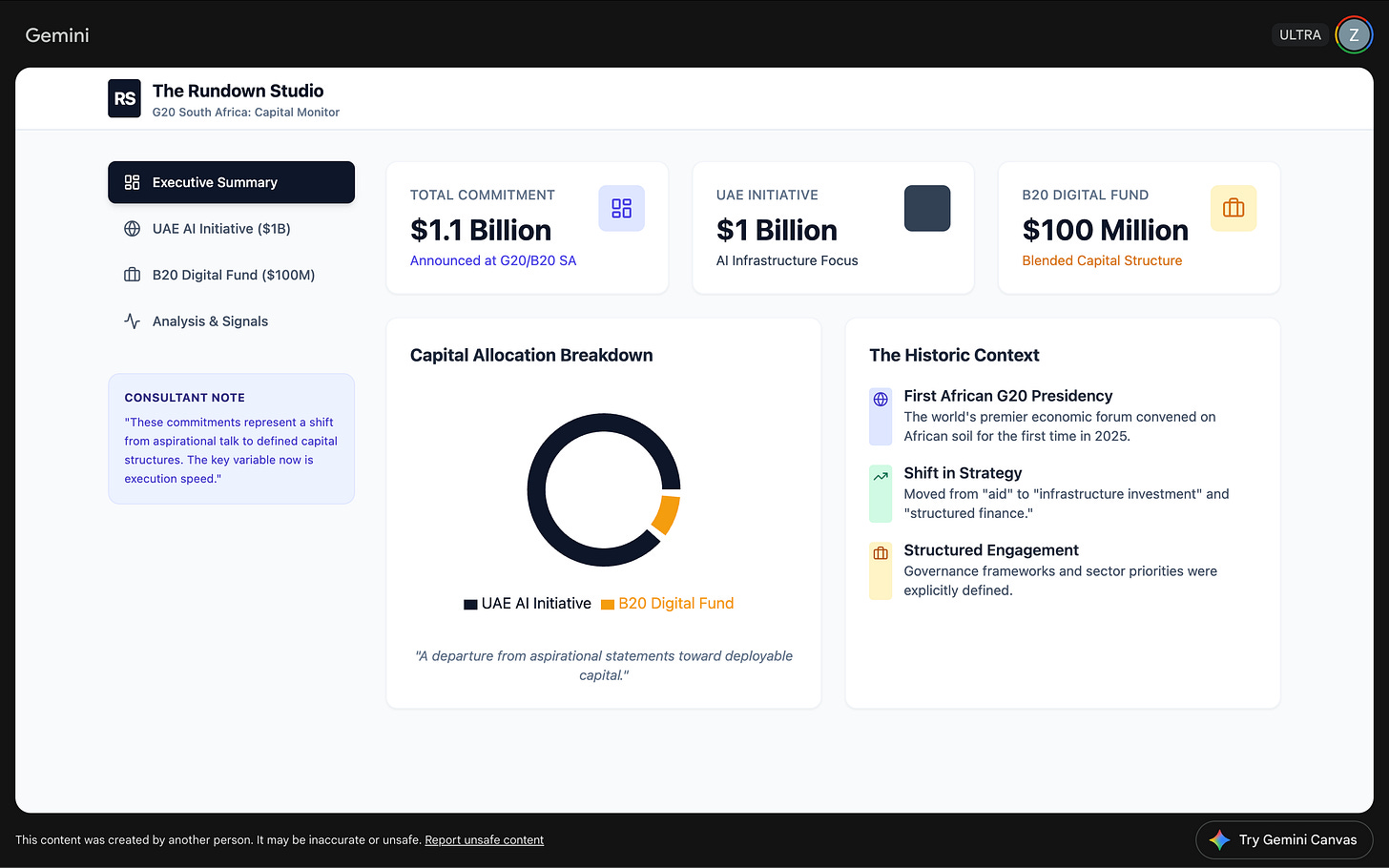
Task: Click the $100 Million B20 fund value
Action: (x=1105, y=230)
